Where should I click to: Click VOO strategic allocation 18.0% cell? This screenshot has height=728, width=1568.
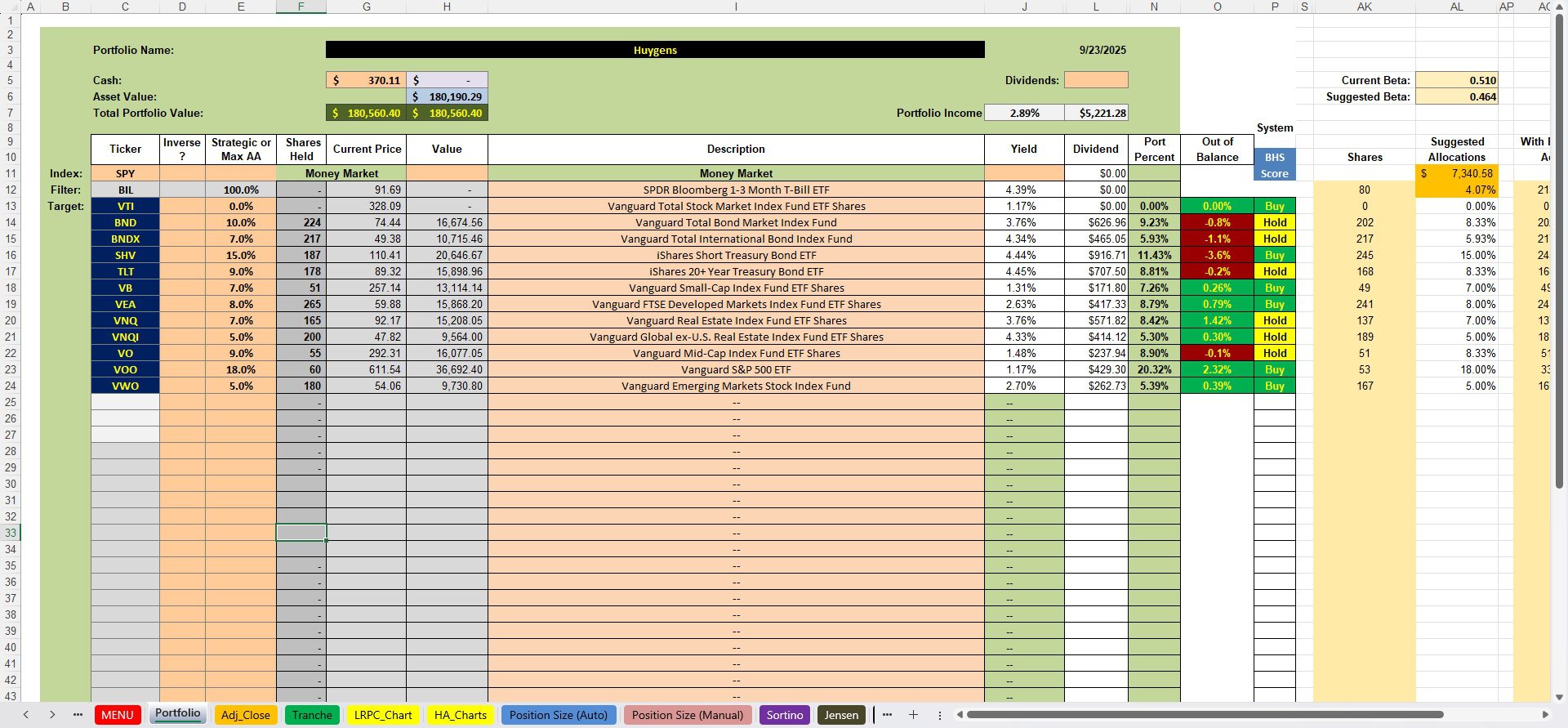pyautogui.click(x=241, y=369)
